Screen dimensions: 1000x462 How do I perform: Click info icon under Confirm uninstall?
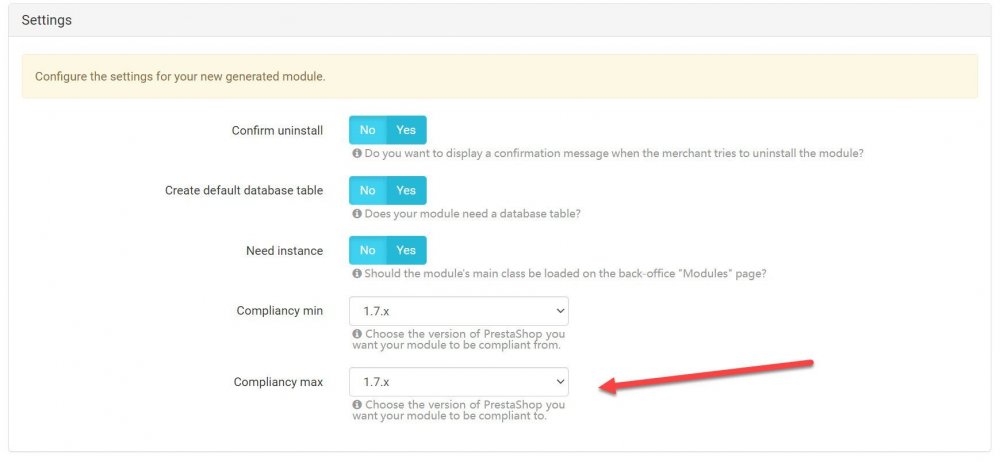tap(357, 154)
